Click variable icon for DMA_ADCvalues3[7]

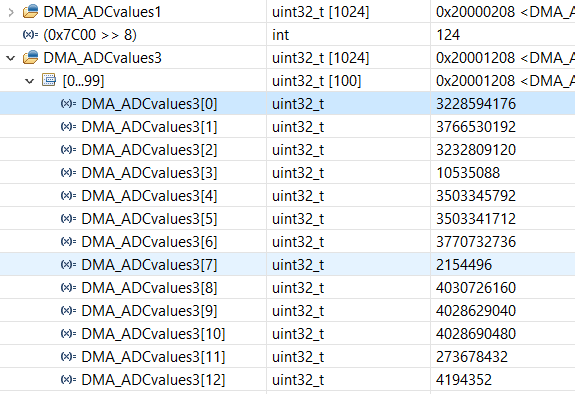tap(68, 265)
